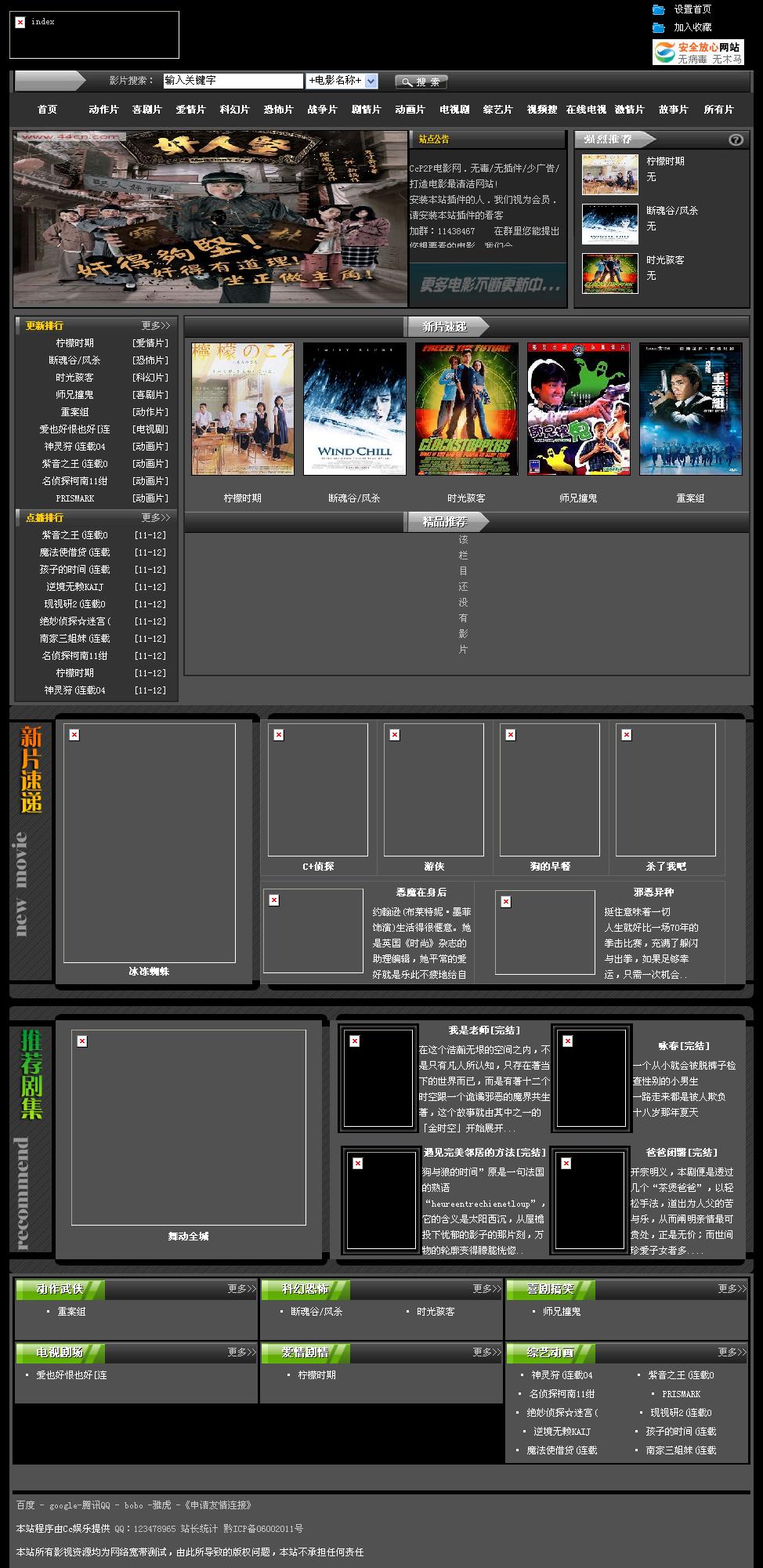
Task: Open the 电影名称 search type dropdown
Action: pos(371,81)
